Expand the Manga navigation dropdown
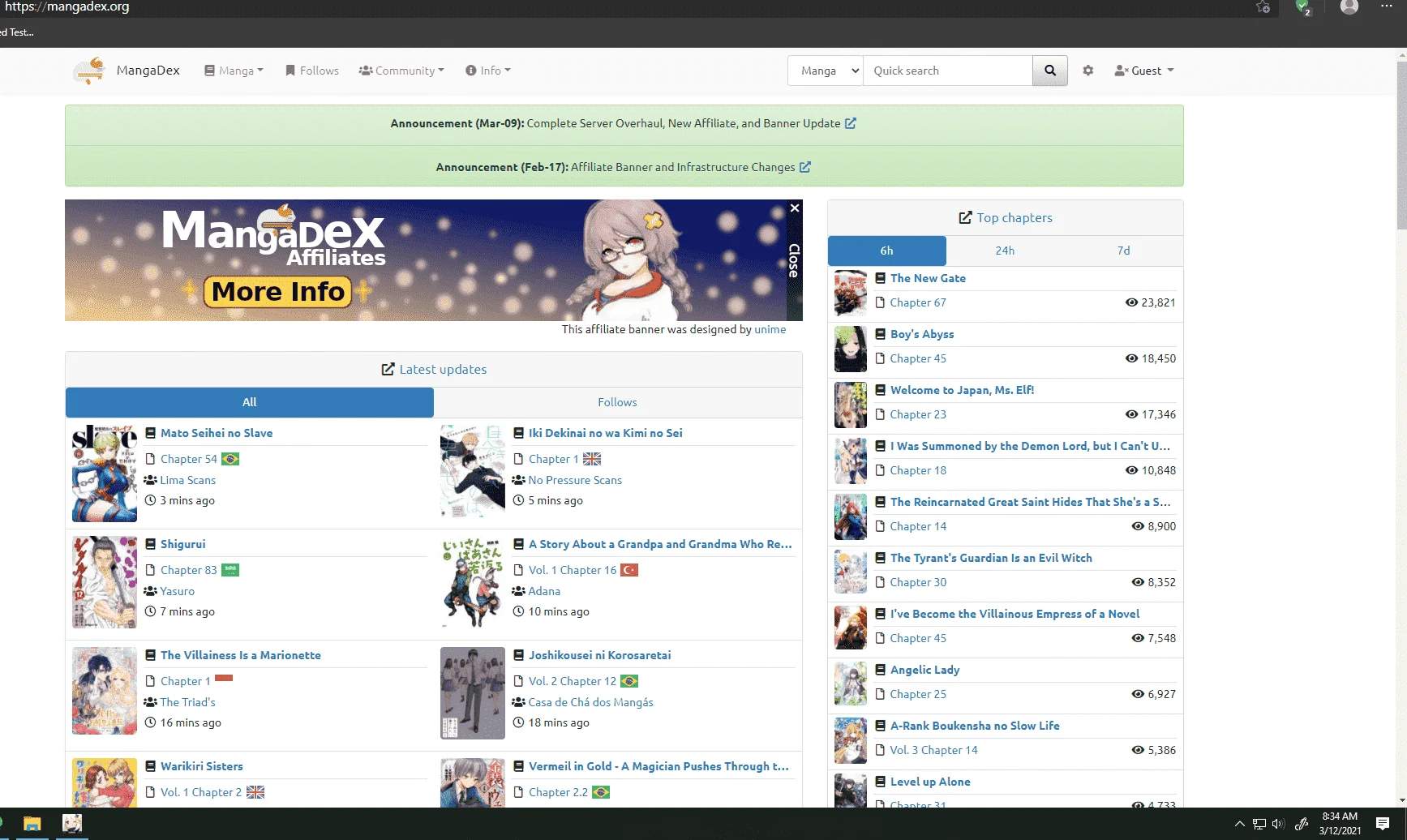This screenshot has width=1407, height=840. click(234, 71)
